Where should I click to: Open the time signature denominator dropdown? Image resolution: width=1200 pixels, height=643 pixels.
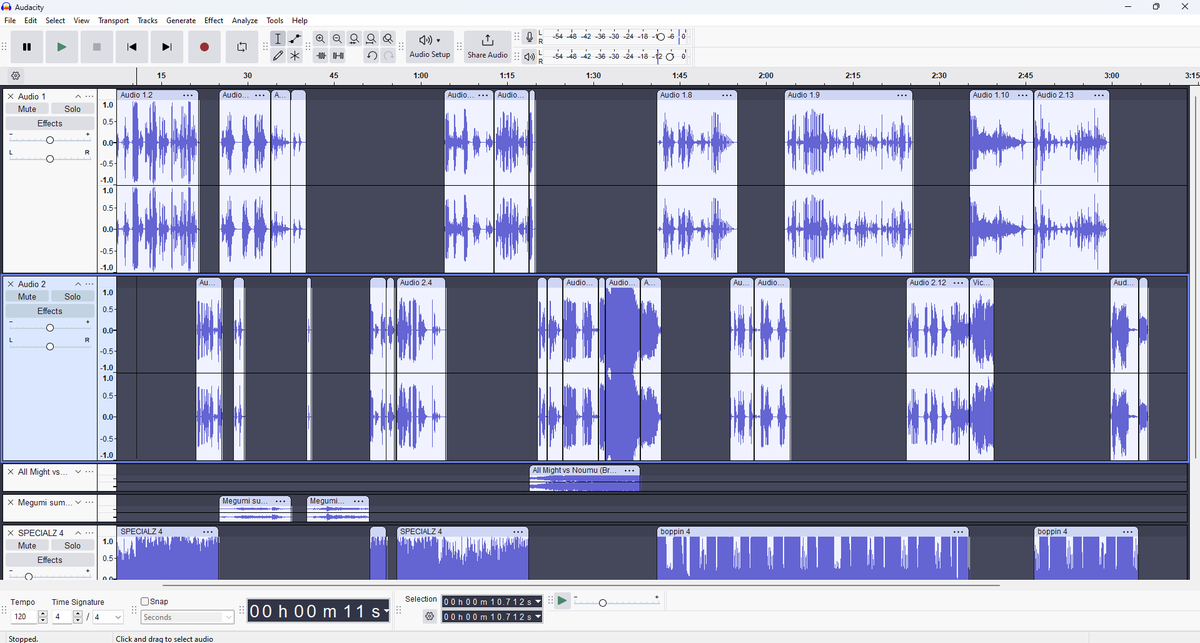(x=109, y=618)
